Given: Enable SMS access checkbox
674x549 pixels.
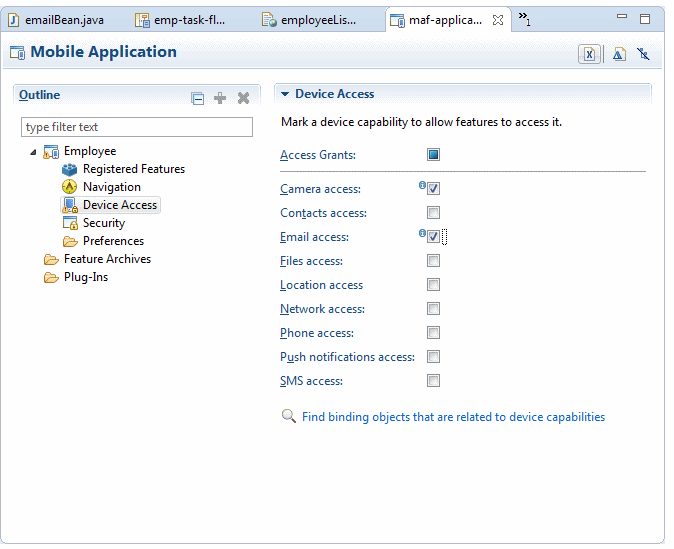Looking at the screenshot, I should pyautogui.click(x=433, y=381).
